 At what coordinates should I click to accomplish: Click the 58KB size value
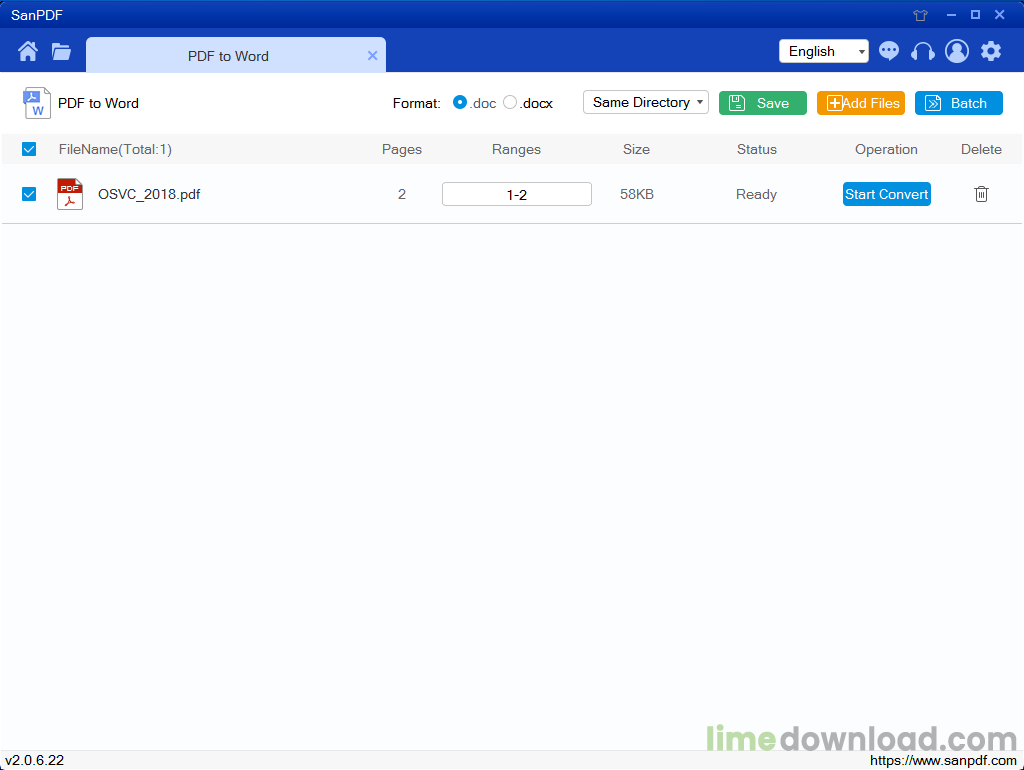click(637, 195)
